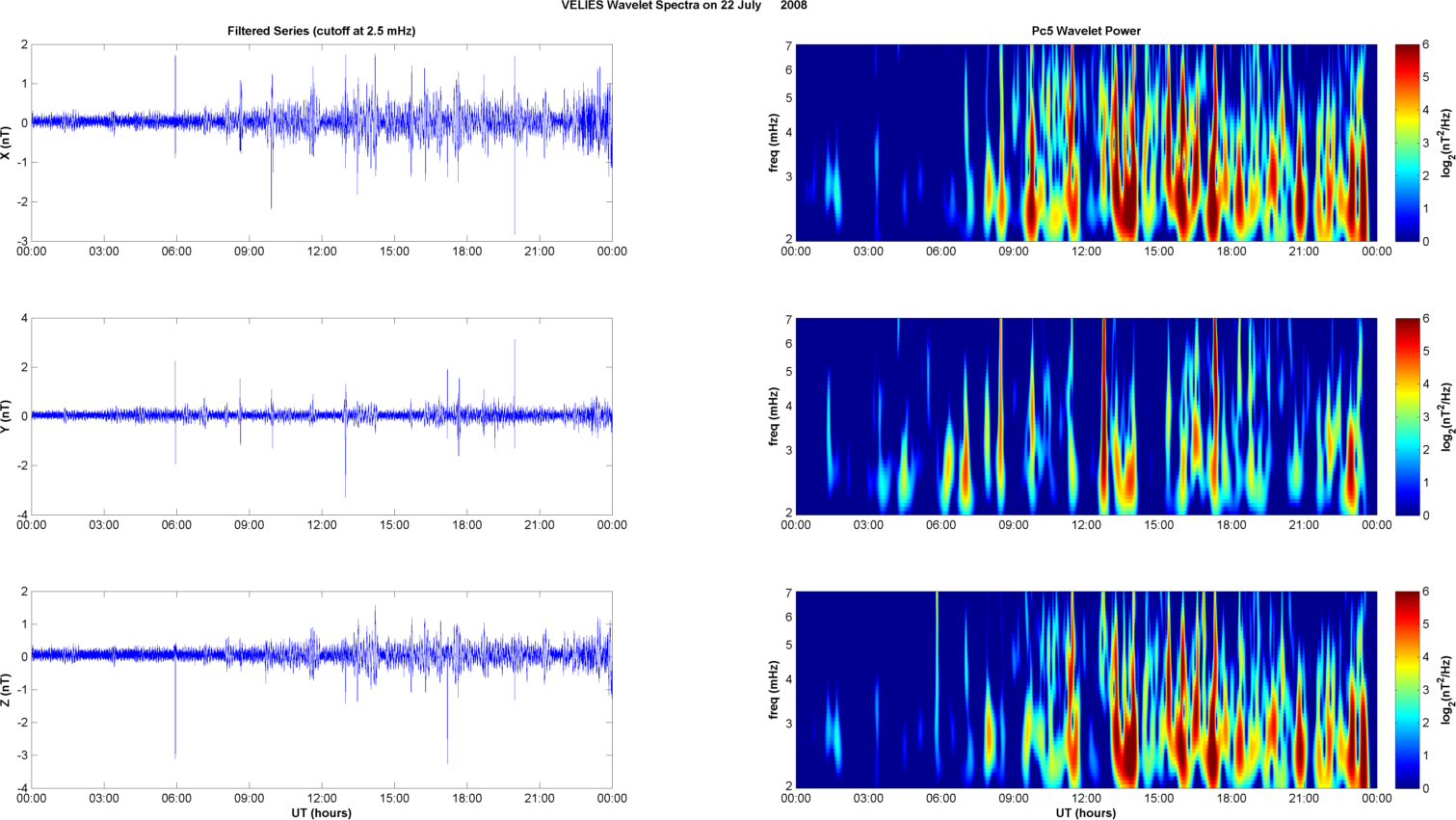This screenshot has height=820, width=1456.
Task: Click the "freq (mHz)" label of the bottom spectrogram
Action: (x=774, y=690)
